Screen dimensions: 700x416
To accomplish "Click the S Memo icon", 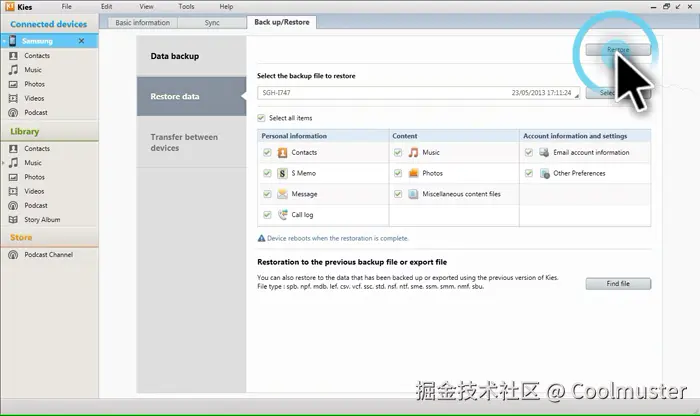I will tap(282, 173).
